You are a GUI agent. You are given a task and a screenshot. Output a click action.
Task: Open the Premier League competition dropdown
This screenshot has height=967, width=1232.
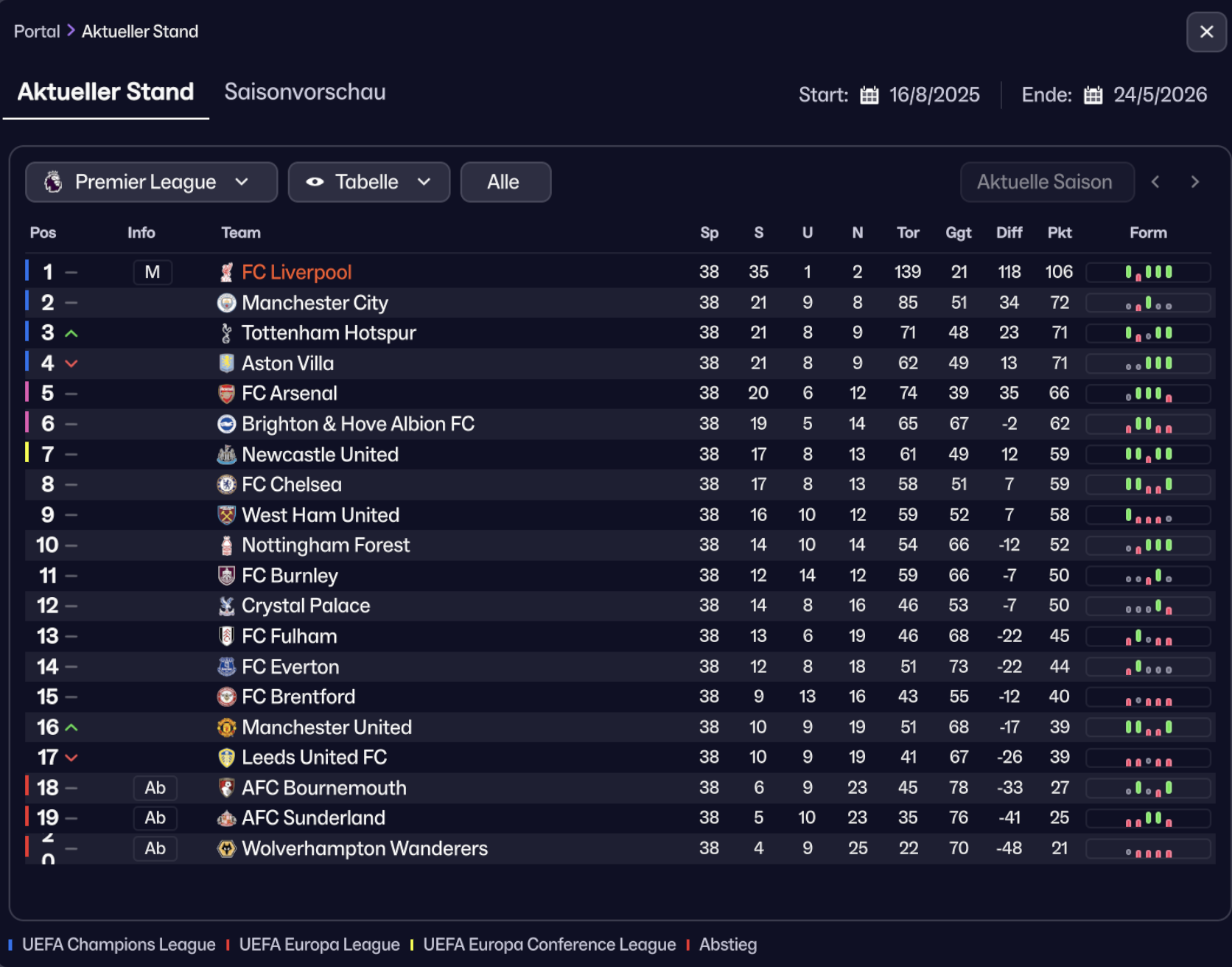[x=151, y=182]
